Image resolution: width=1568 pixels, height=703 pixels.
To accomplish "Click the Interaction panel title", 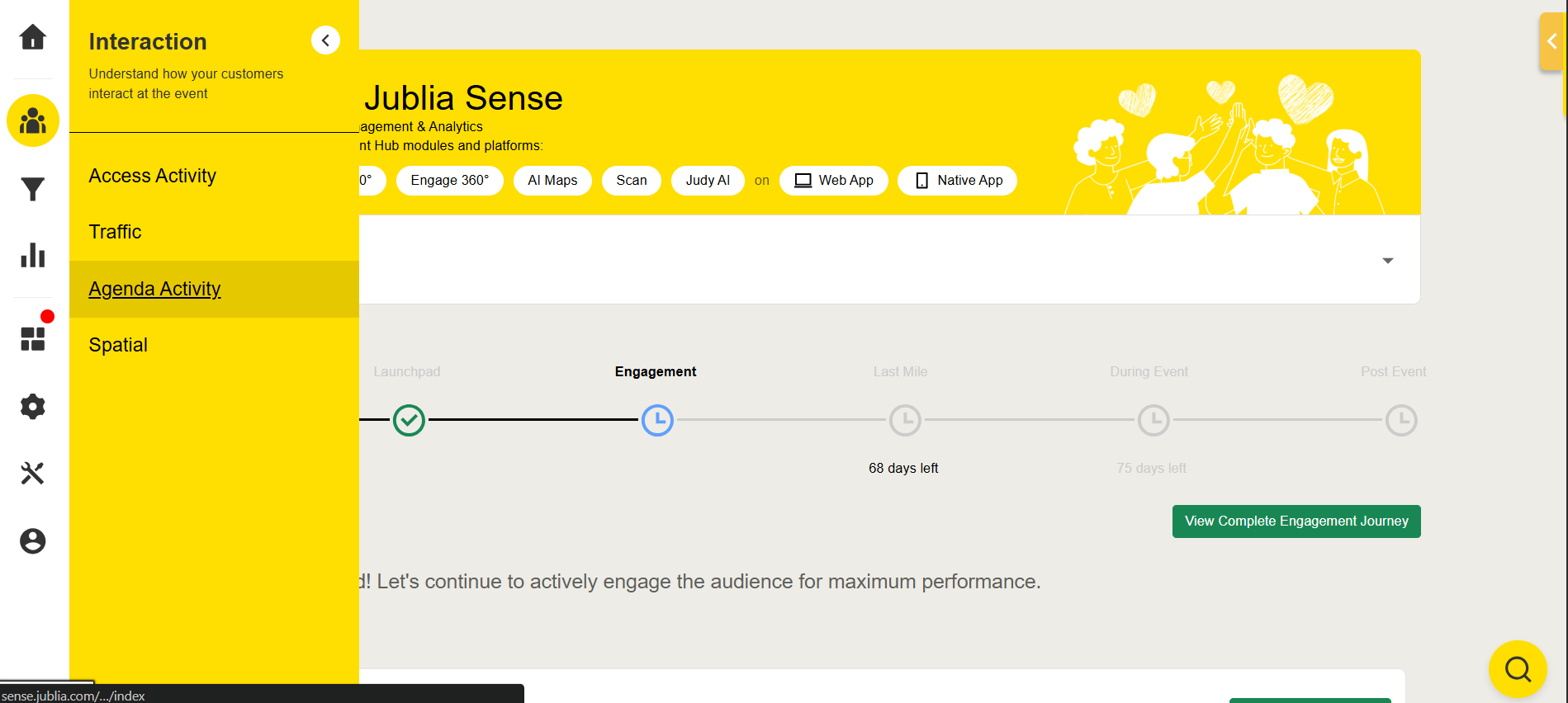I will (x=148, y=42).
